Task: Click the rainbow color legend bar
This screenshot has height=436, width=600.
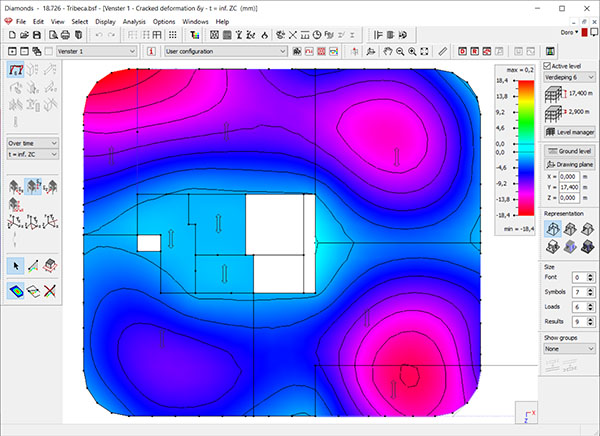Action: coord(526,148)
